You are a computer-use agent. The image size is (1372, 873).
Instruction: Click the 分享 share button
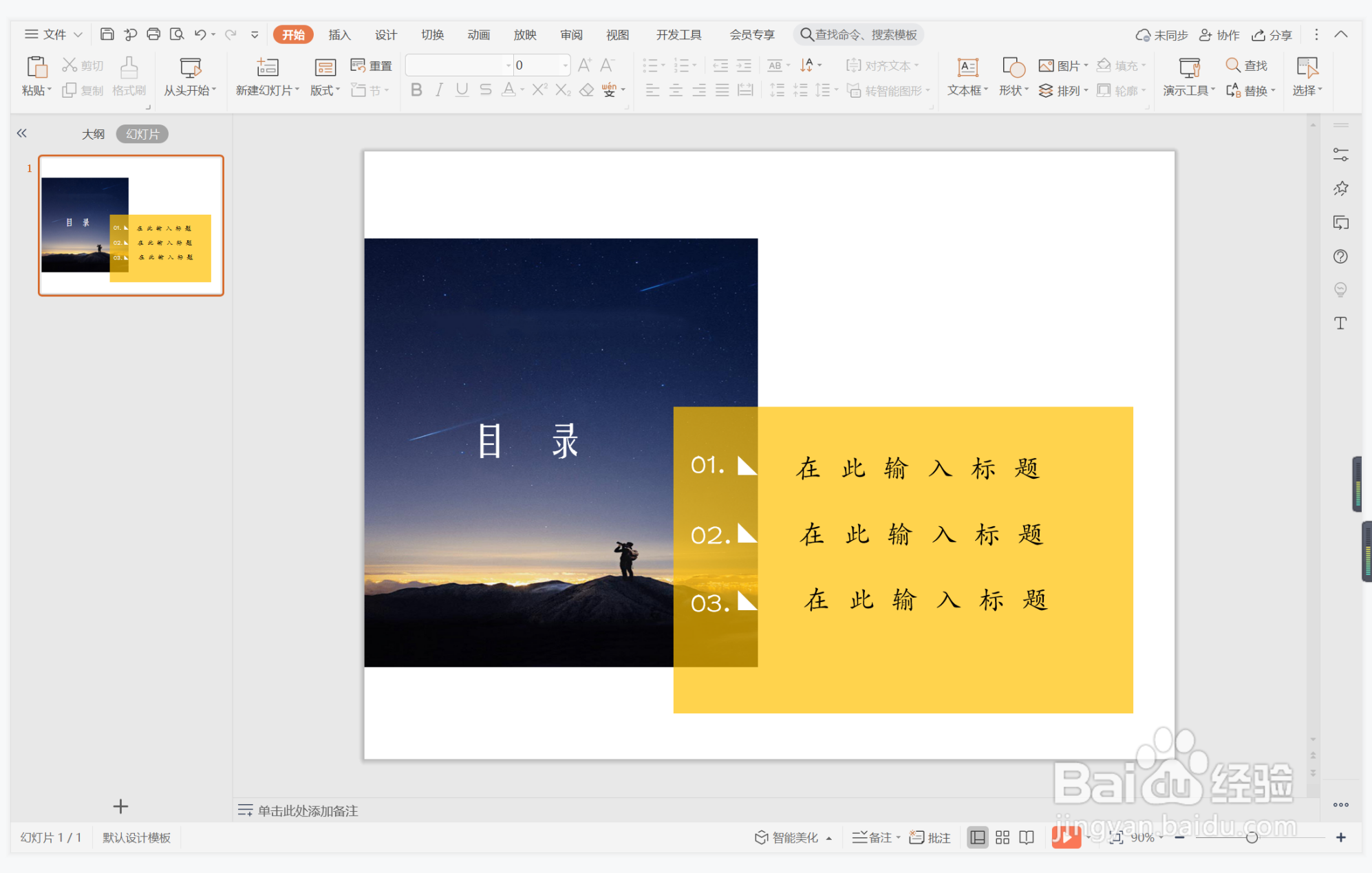(1271, 34)
